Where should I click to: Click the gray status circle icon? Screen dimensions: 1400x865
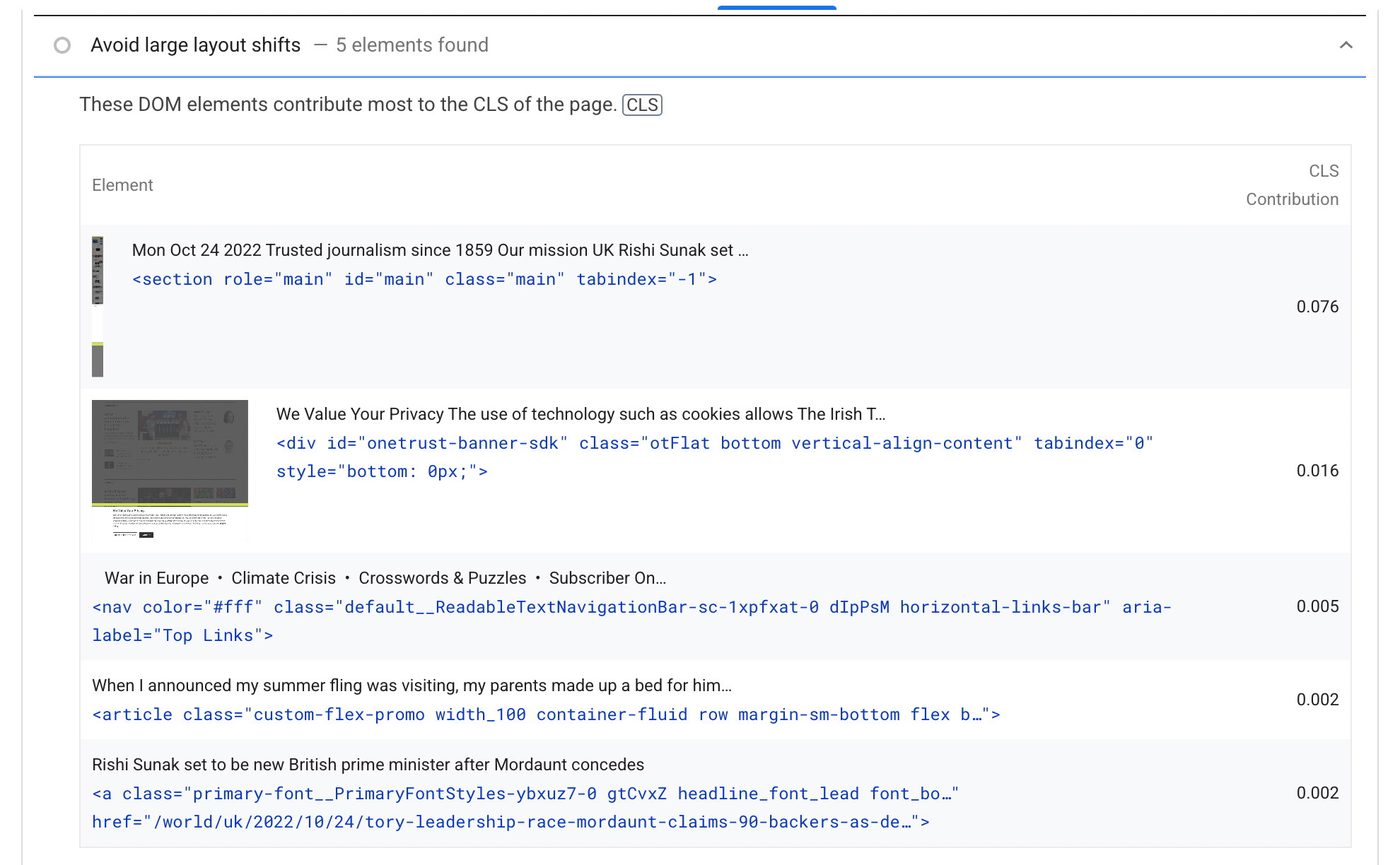point(62,45)
